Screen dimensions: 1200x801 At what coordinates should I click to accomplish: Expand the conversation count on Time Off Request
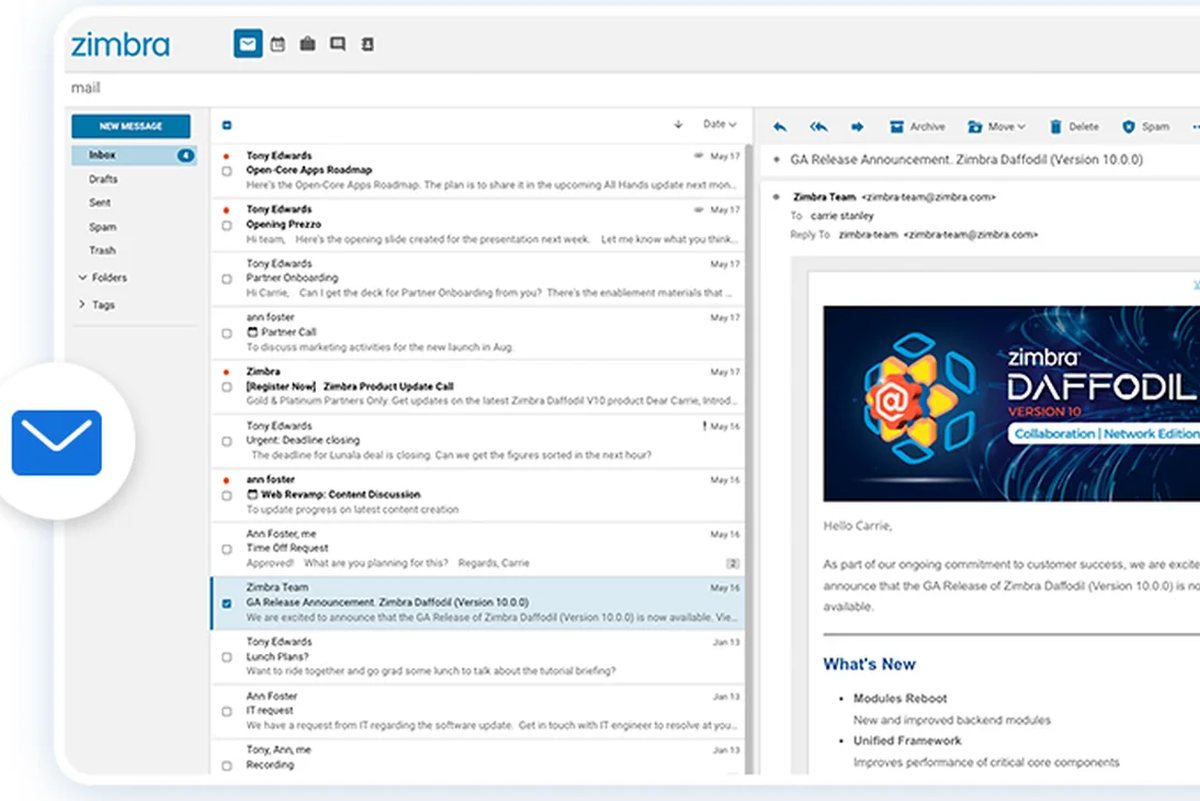733,564
